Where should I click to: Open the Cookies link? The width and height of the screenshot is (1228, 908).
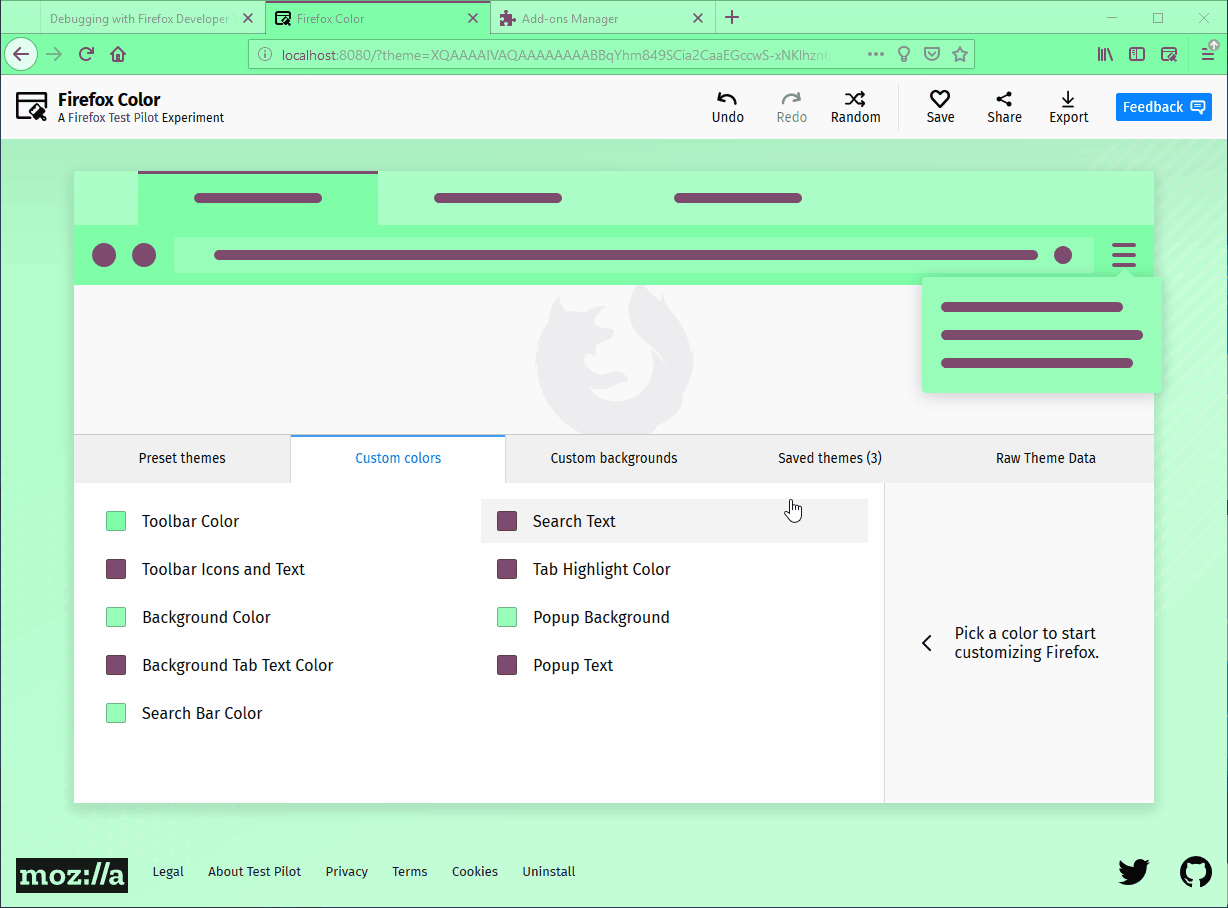[x=475, y=872]
